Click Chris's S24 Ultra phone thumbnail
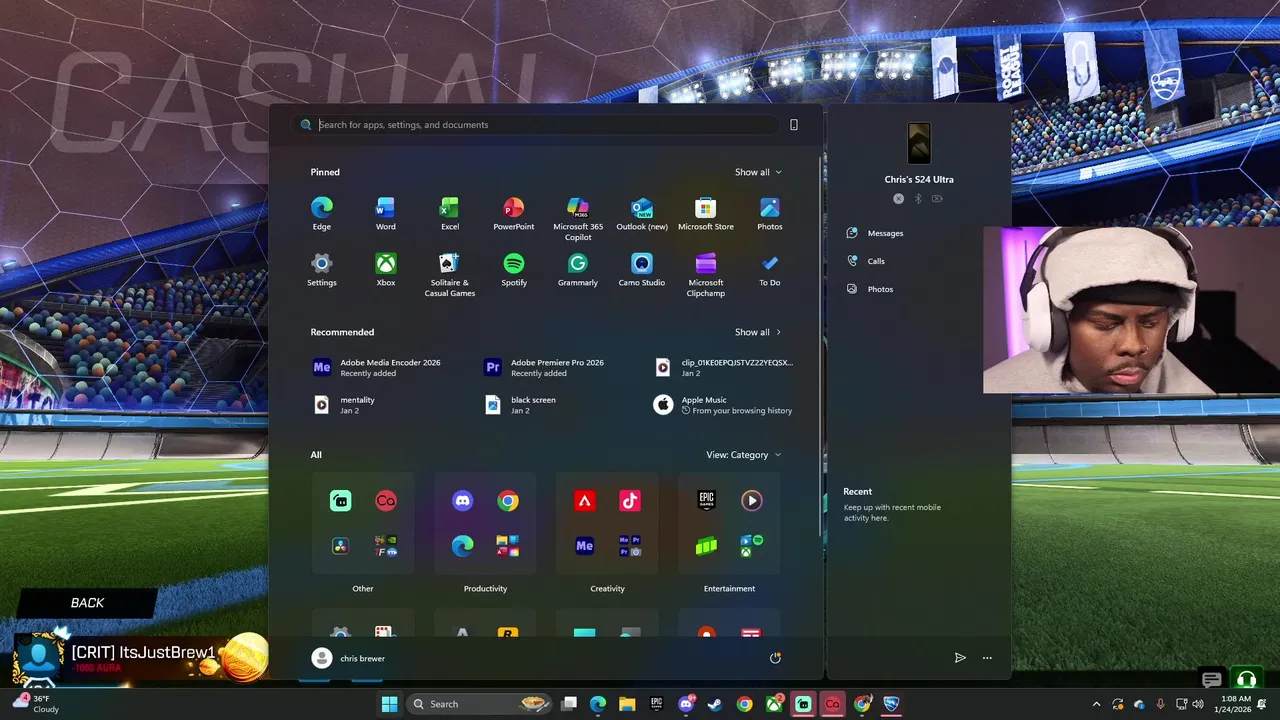 coord(919,143)
